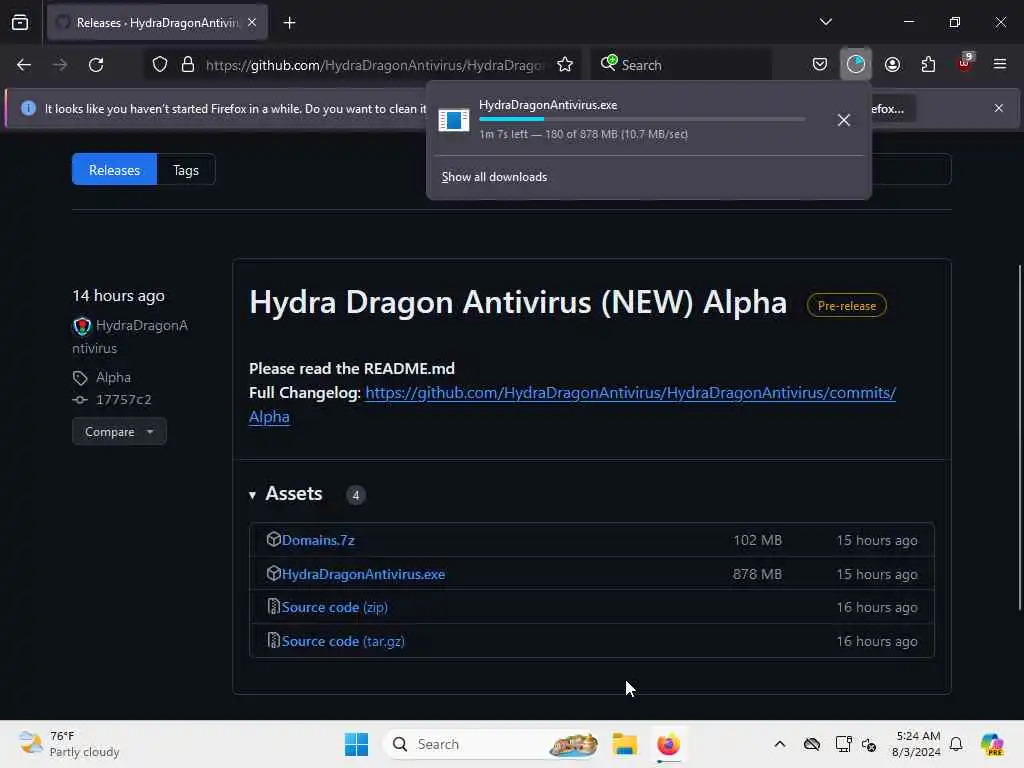Image resolution: width=1024 pixels, height=768 pixels.
Task: Bookmark this page with the star icon
Action: coord(565,65)
